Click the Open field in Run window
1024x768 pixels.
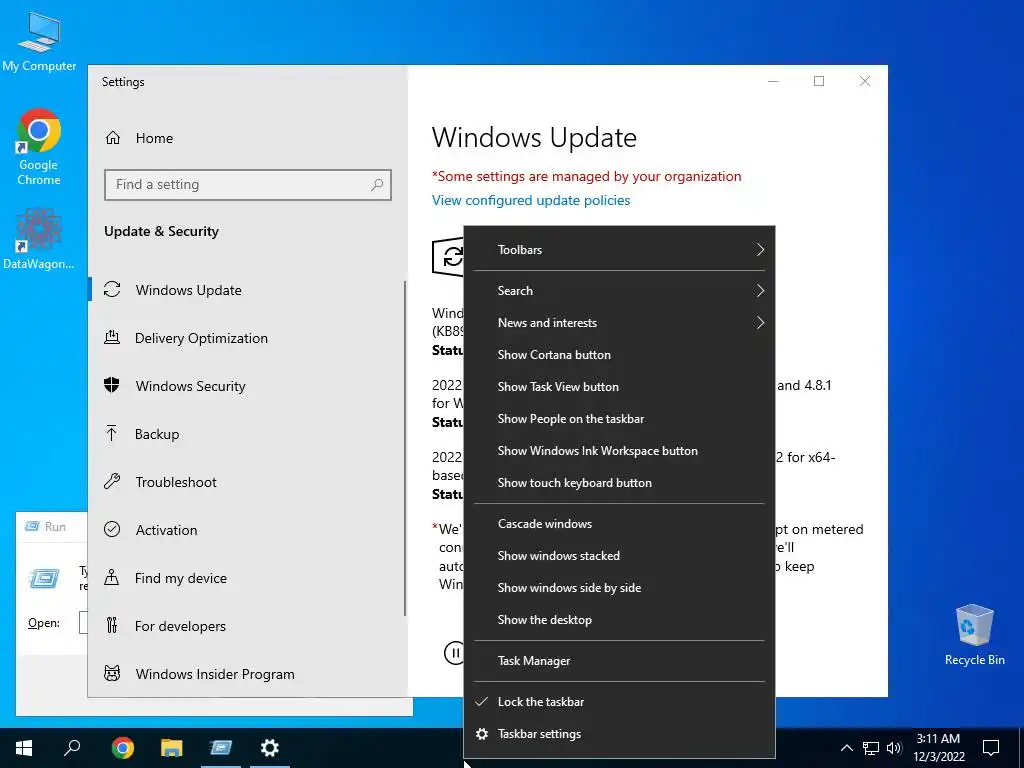[83, 622]
